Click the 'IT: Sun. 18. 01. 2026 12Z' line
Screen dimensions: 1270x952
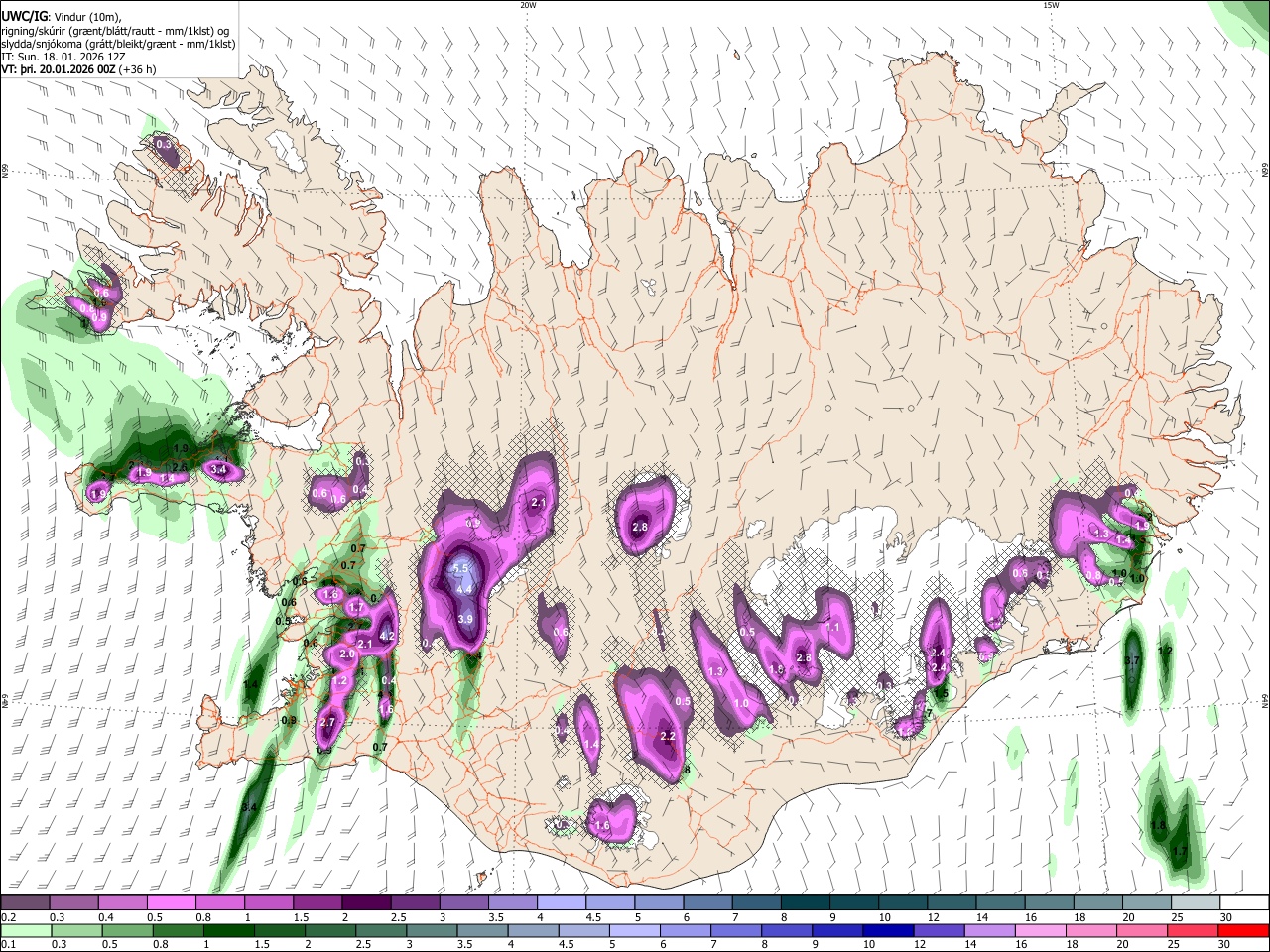click(x=62, y=58)
